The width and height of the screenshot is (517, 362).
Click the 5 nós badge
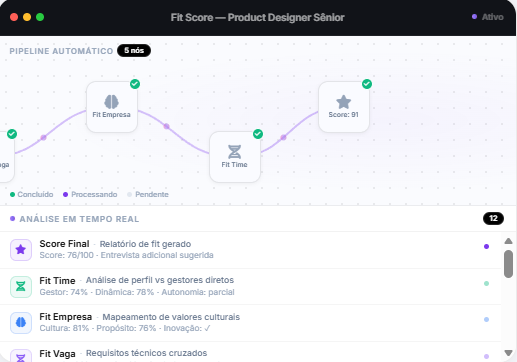point(134,50)
